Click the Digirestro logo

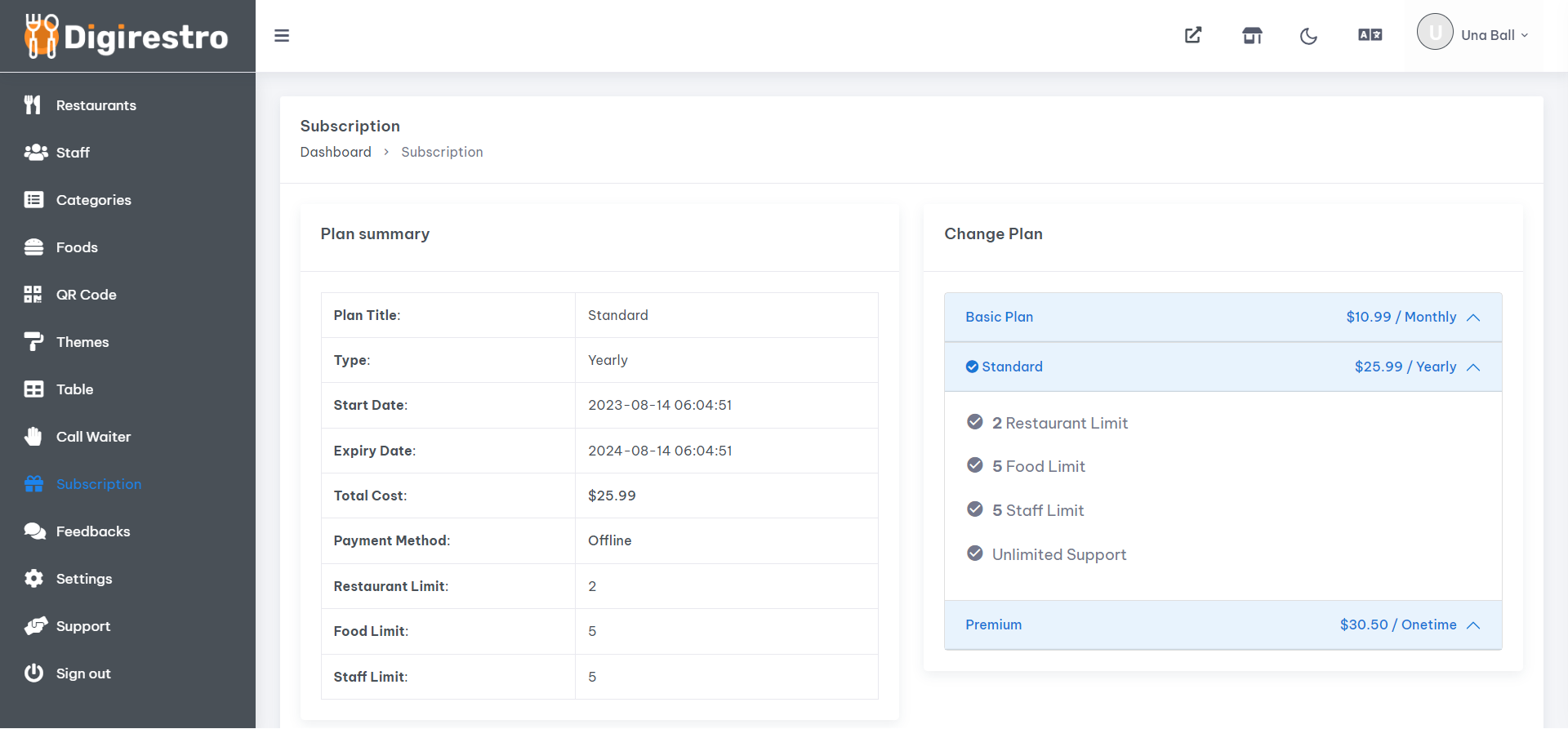tap(127, 36)
